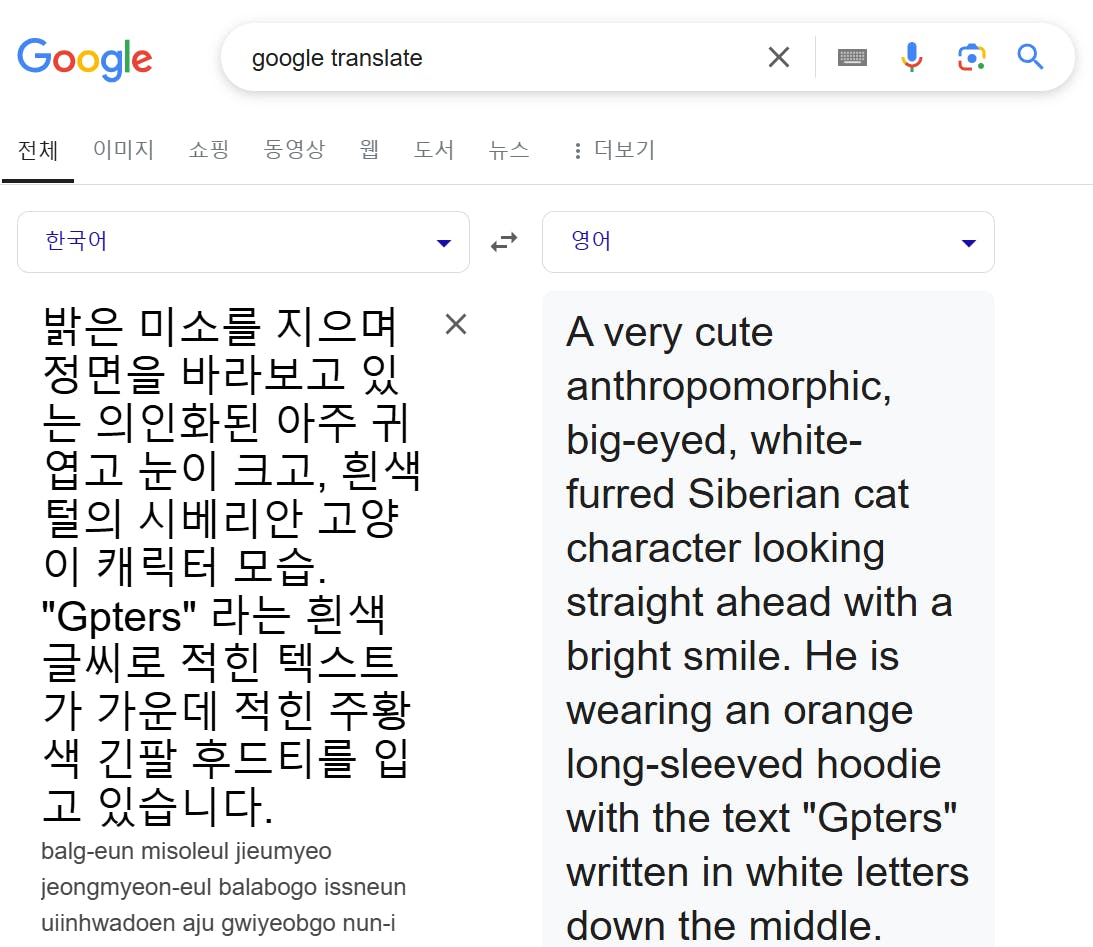Start voice search with microphone icon

(911, 58)
